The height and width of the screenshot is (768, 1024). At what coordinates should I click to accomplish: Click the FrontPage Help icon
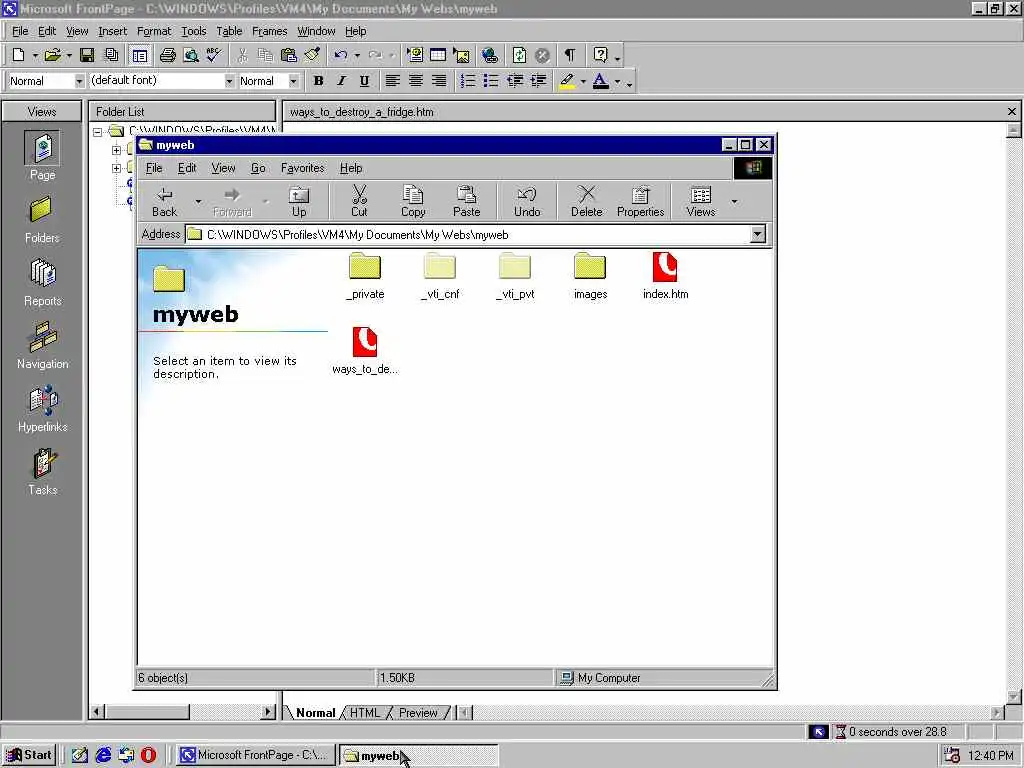click(x=601, y=56)
